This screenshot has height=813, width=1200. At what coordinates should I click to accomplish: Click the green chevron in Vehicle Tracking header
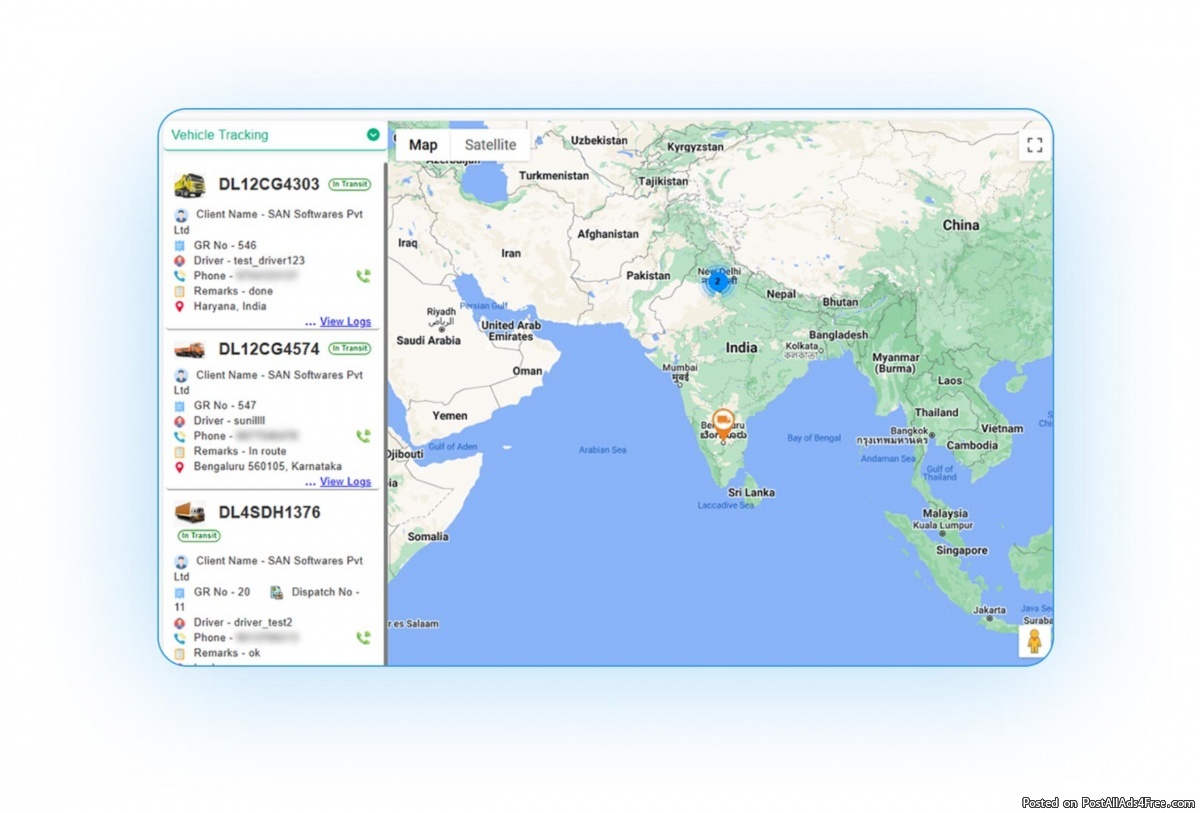373,135
